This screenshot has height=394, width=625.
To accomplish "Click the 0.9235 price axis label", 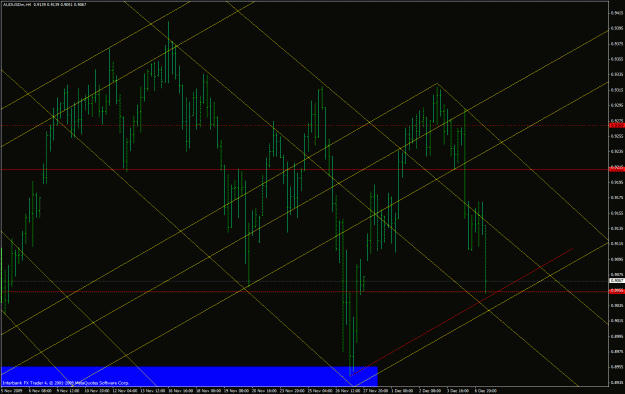I will (x=617, y=152).
